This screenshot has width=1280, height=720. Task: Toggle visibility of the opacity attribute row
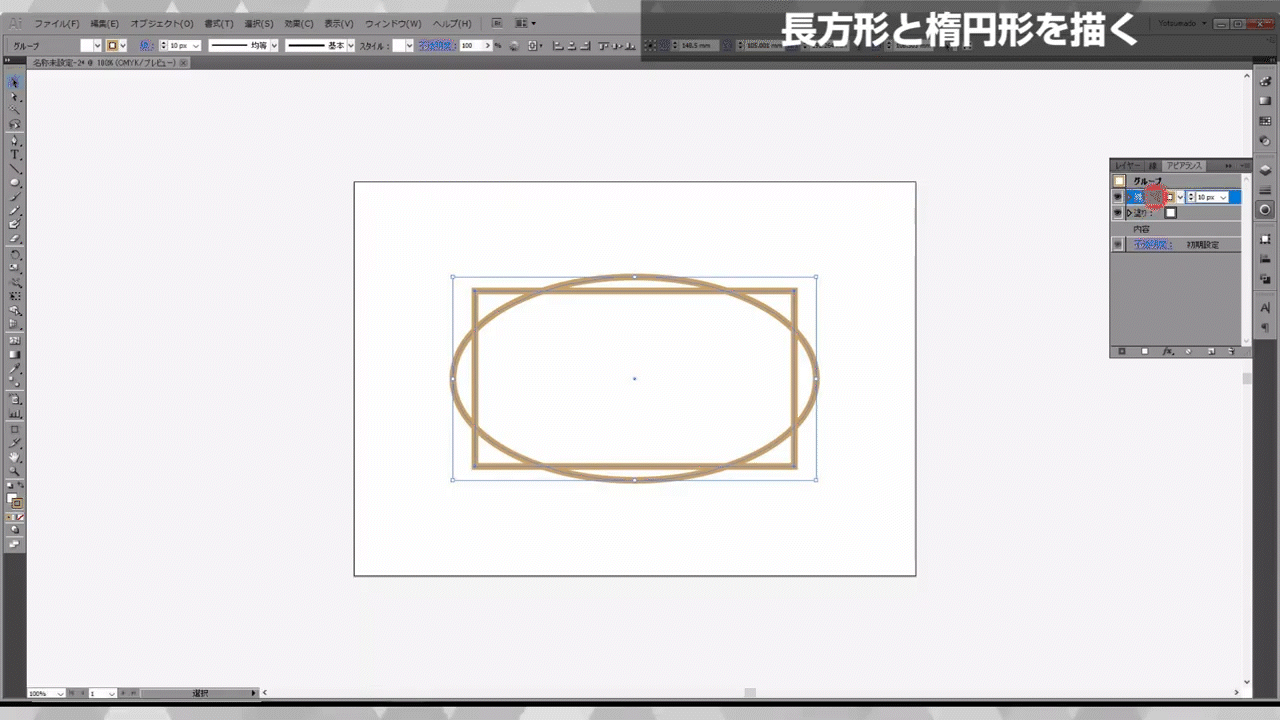point(1117,243)
